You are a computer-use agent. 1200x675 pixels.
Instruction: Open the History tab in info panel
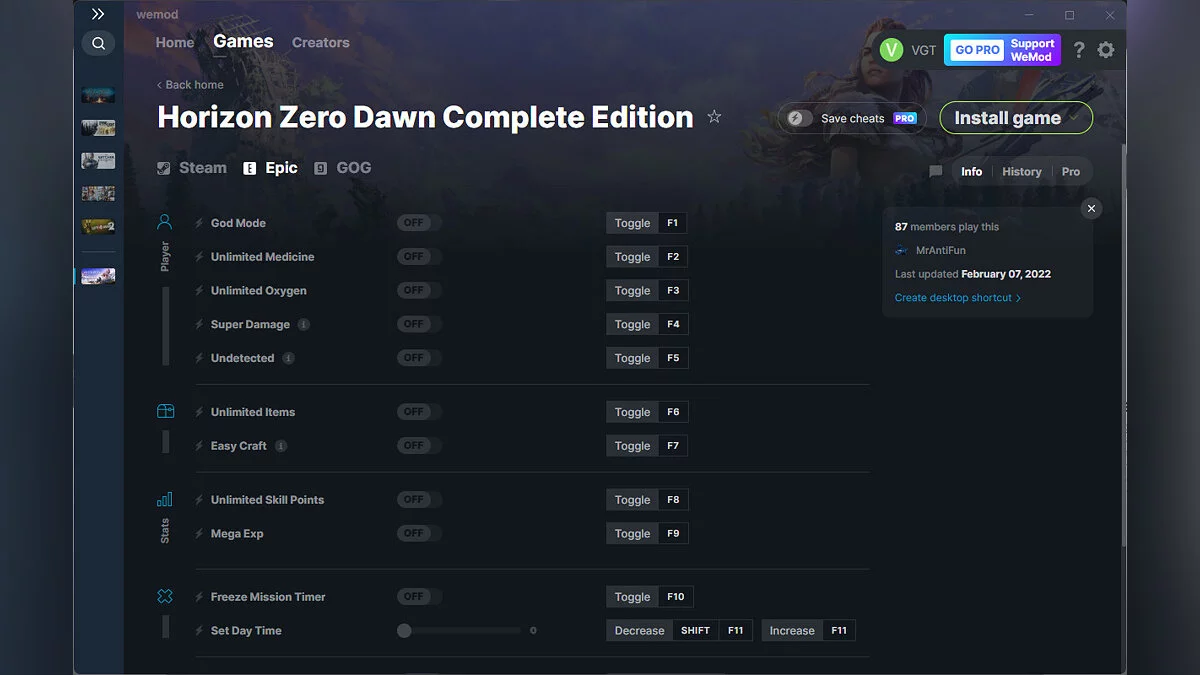(1021, 171)
